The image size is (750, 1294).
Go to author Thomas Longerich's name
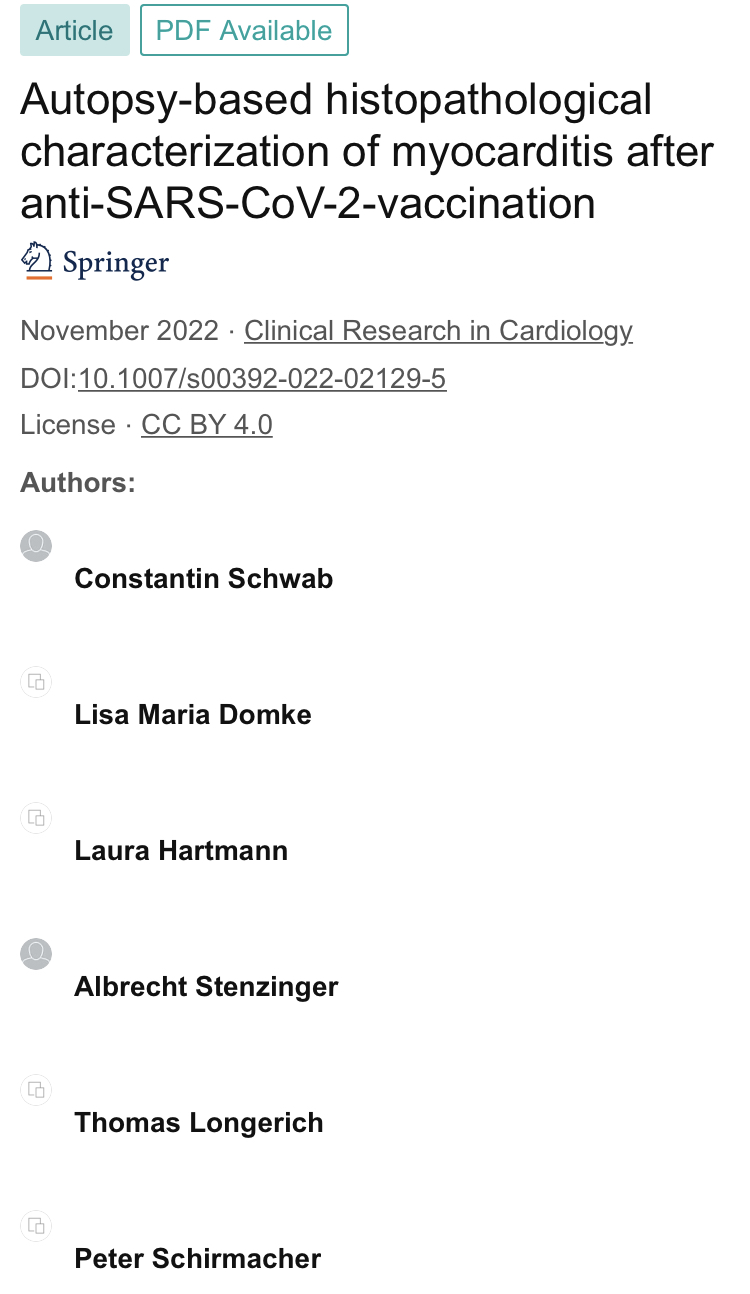click(199, 1123)
